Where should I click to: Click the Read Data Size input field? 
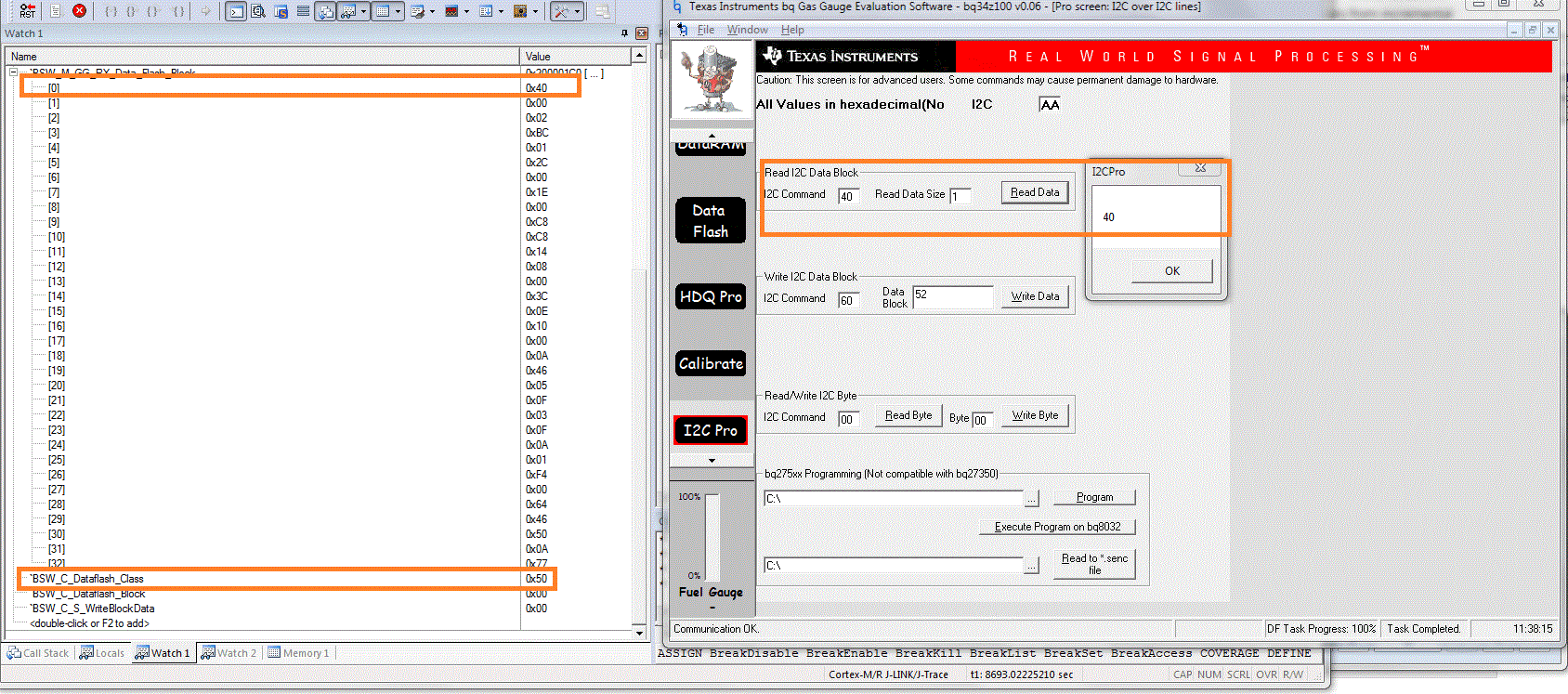(960, 196)
